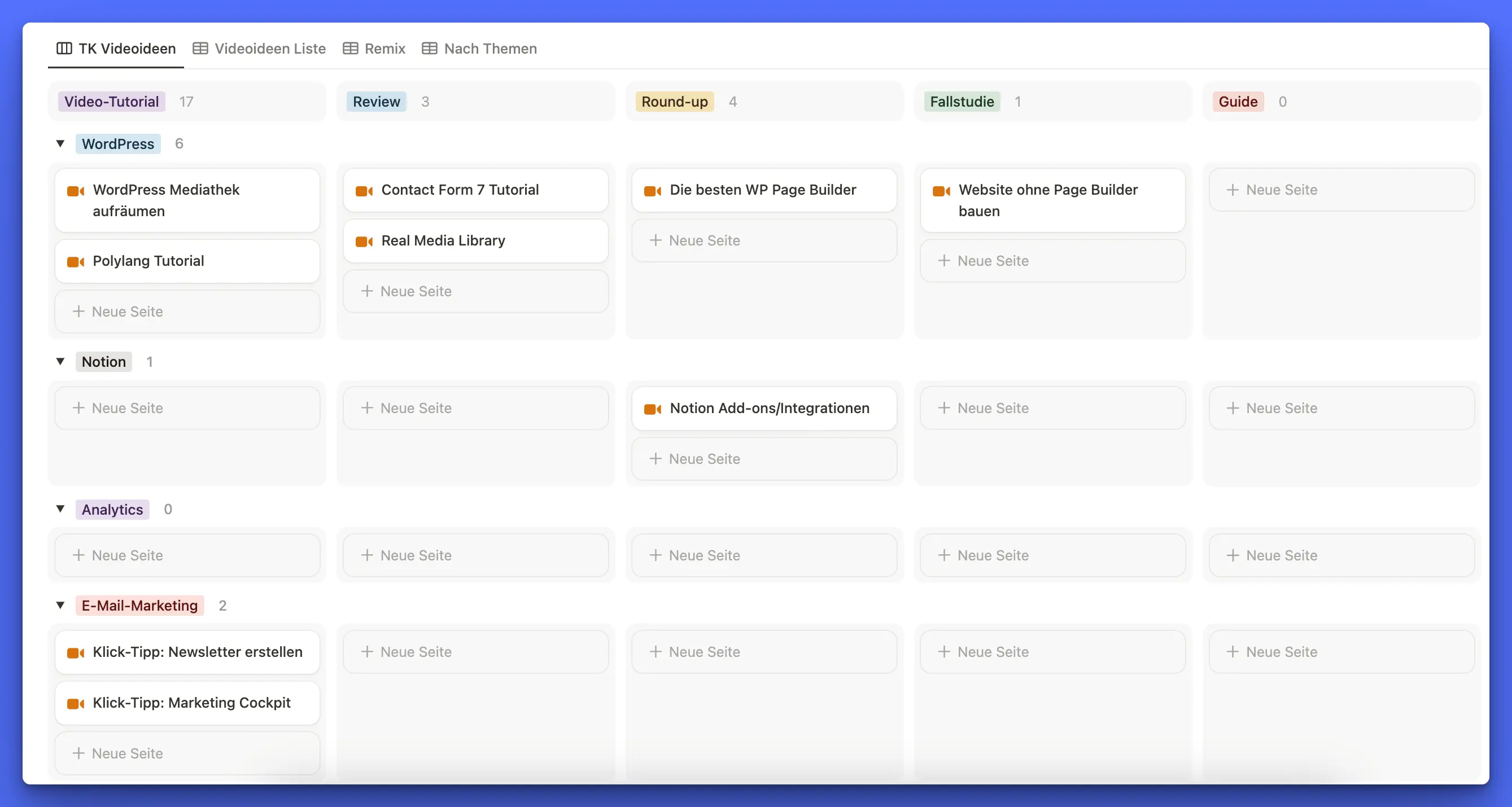Open Website ohne Page Builder bauen card
The image size is (1512, 807).
click(1052, 200)
